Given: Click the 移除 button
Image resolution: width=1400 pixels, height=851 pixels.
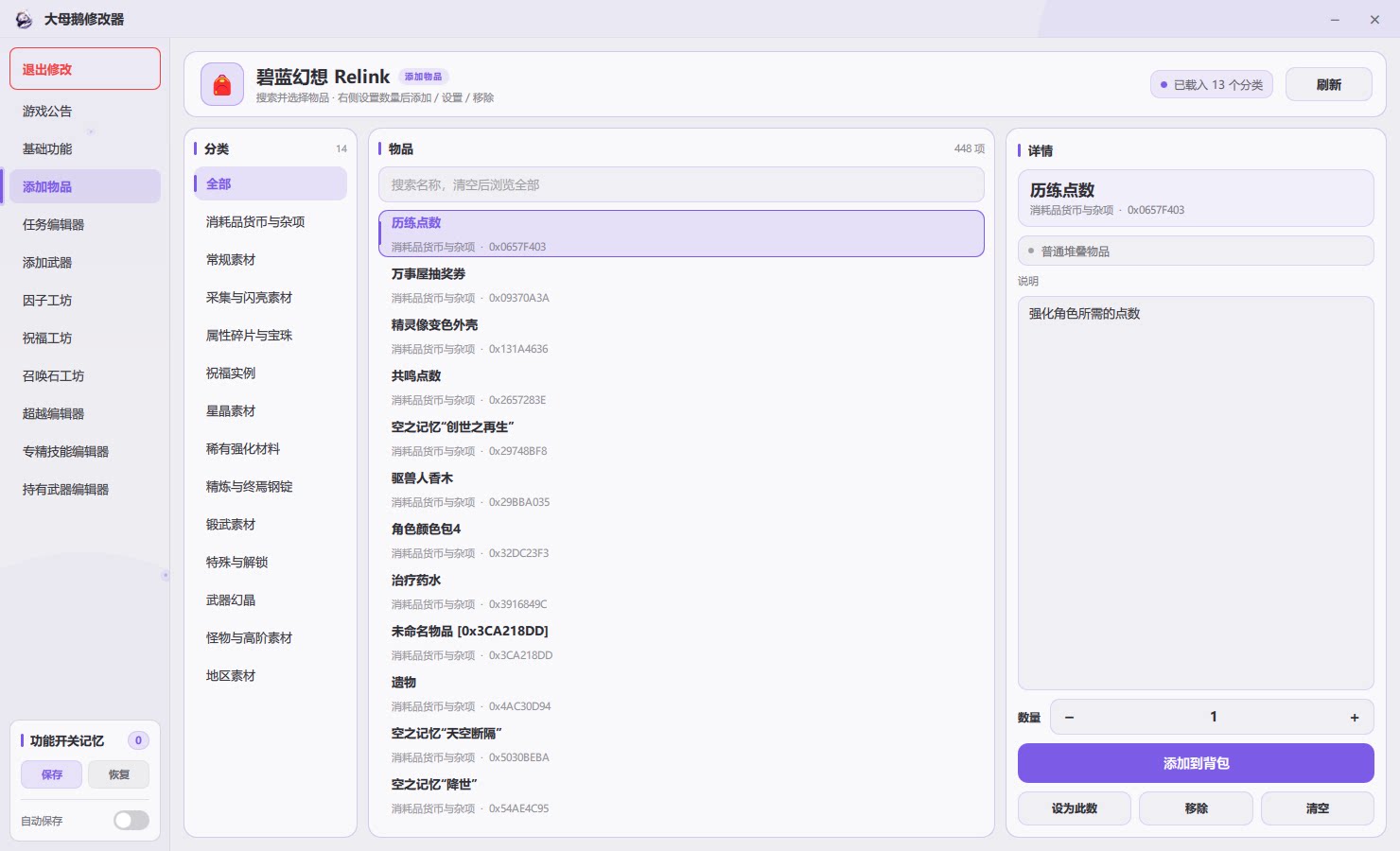Looking at the screenshot, I should [1196, 808].
